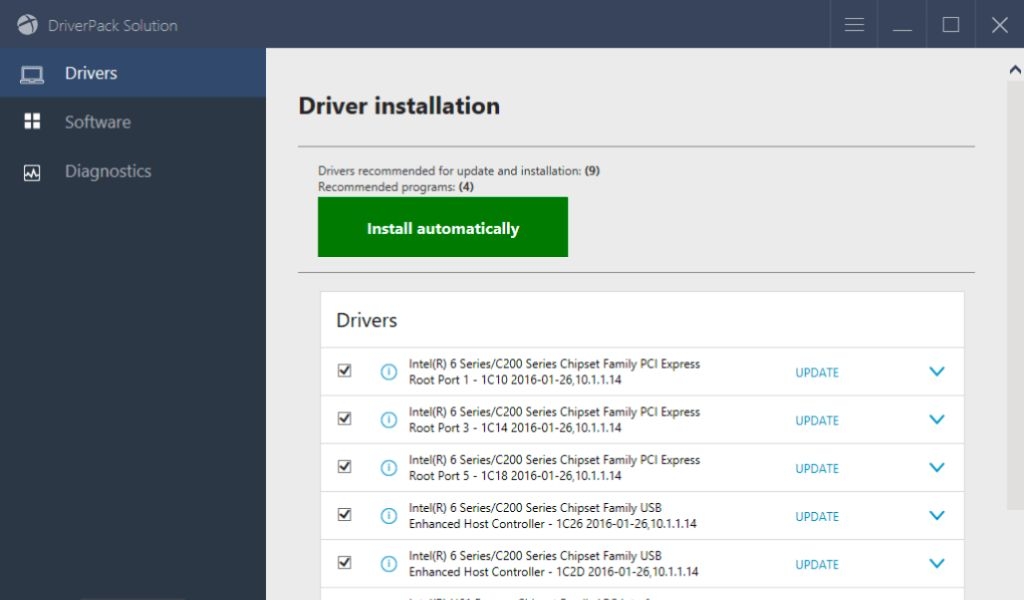Open the Software section icon
The width and height of the screenshot is (1024, 600).
[34, 122]
